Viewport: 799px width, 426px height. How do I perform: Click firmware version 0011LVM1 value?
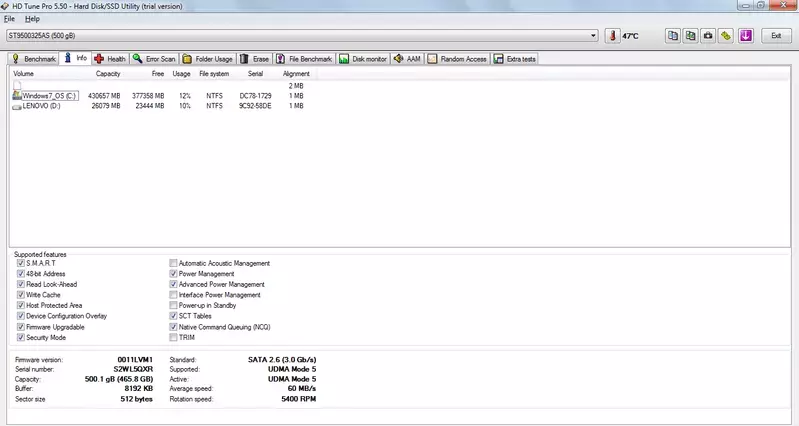coord(135,360)
